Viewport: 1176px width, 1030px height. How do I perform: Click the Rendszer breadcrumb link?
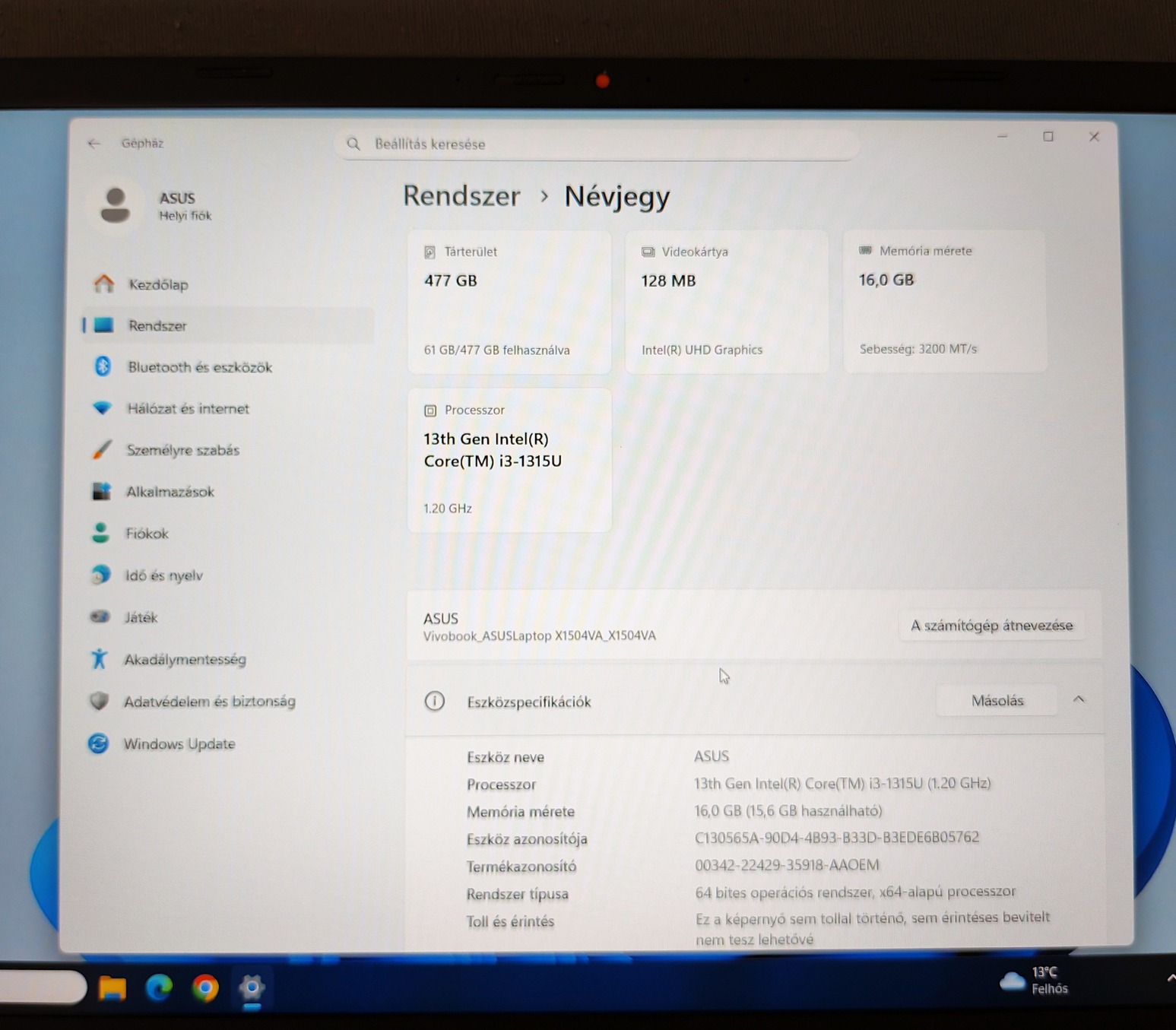461,195
